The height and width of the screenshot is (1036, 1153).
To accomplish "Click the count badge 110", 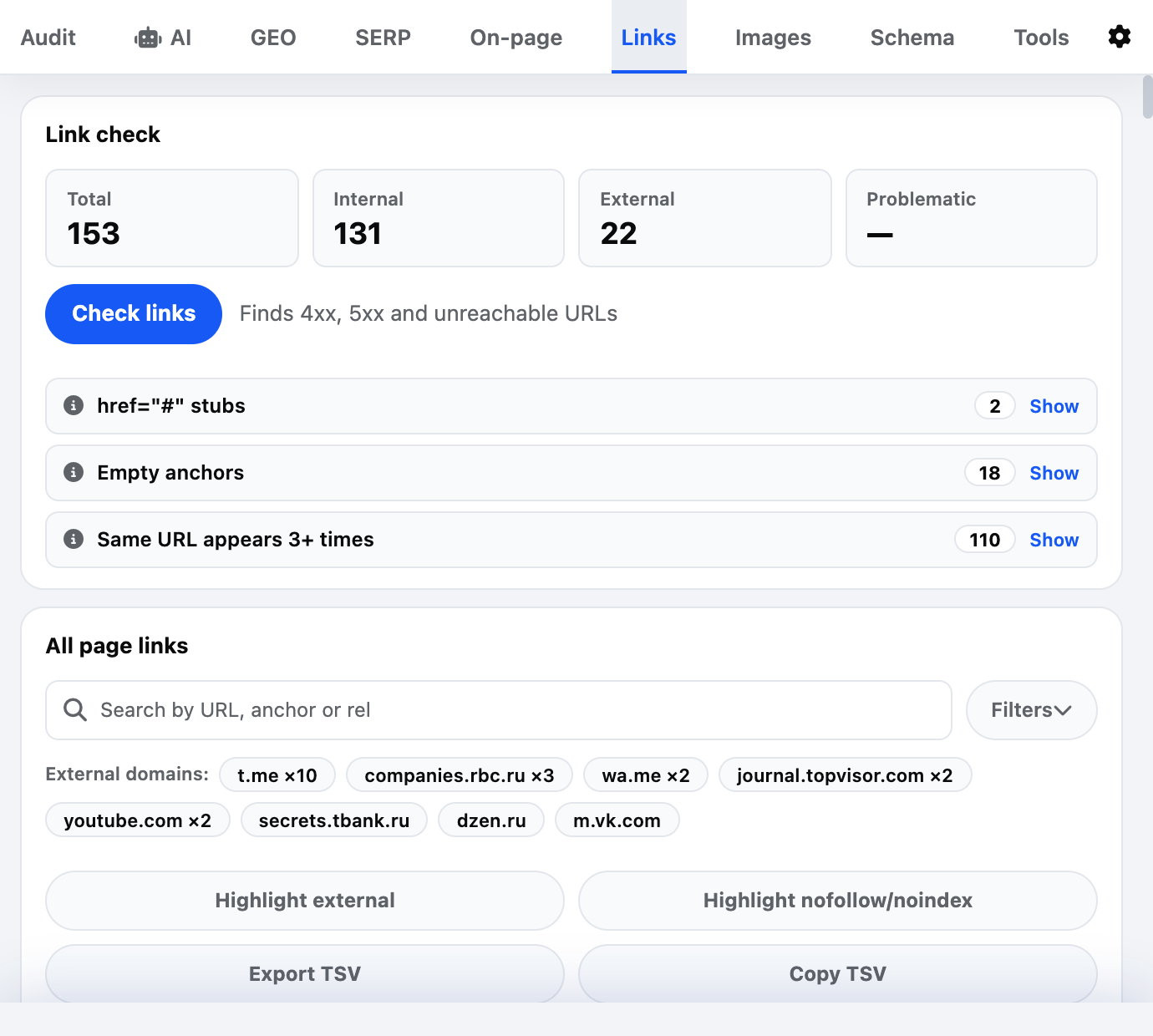I will coord(985,540).
